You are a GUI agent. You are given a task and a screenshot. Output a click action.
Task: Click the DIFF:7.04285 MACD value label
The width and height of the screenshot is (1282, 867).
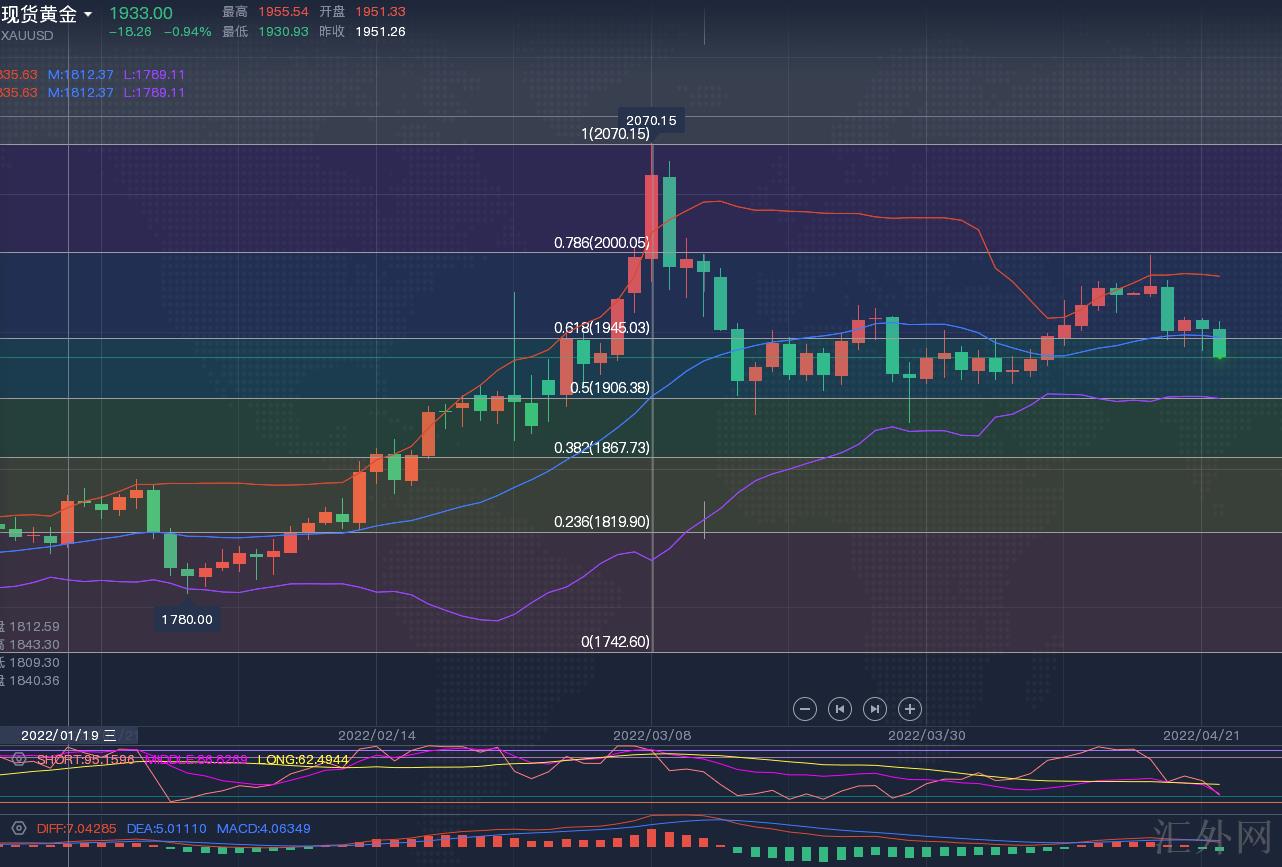(76, 828)
